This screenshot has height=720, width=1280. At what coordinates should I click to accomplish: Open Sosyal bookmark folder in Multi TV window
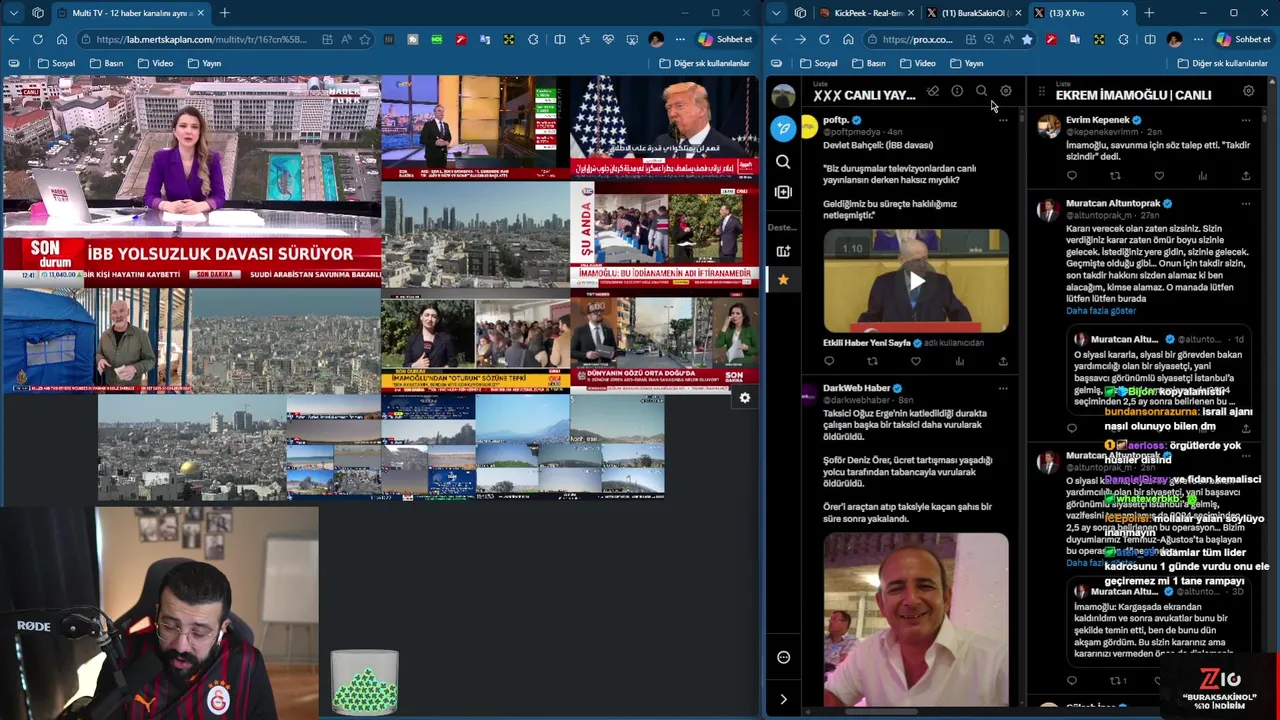click(x=56, y=63)
